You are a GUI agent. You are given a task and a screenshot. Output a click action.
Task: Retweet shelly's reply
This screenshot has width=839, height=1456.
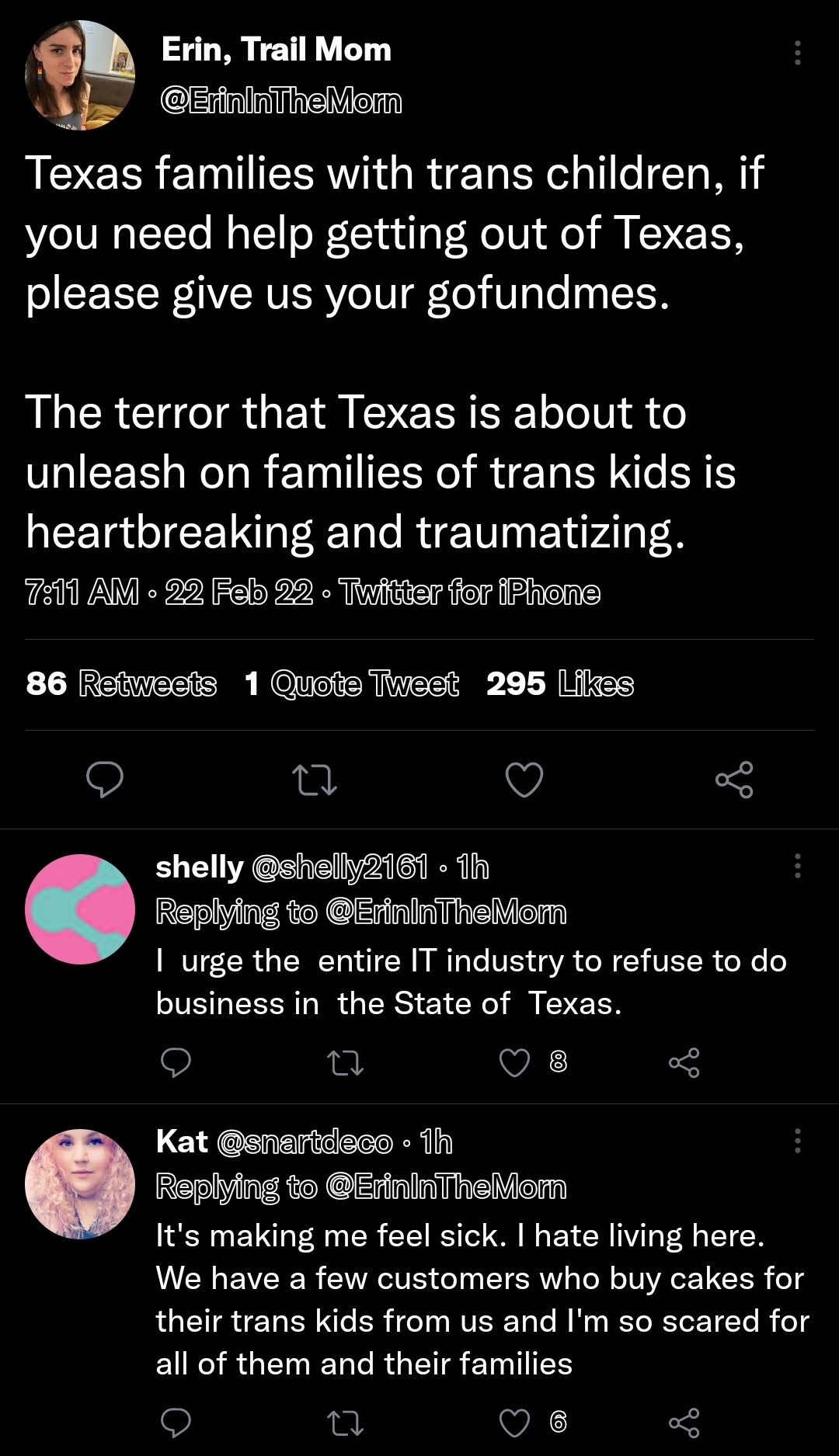[346, 1062]
